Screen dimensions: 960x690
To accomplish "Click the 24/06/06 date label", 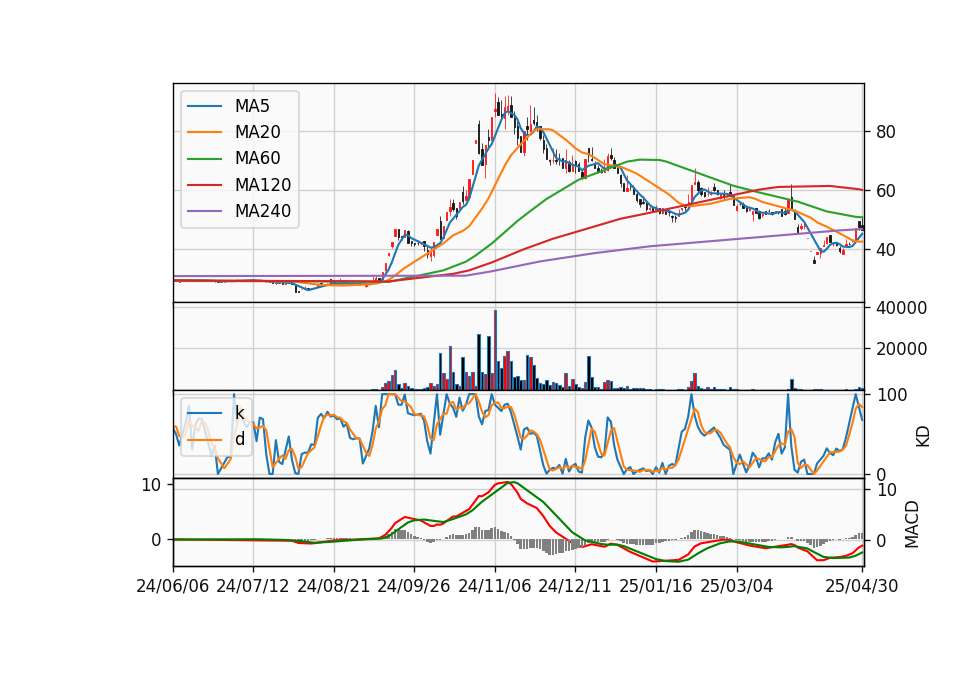I will tap(173, 586).
